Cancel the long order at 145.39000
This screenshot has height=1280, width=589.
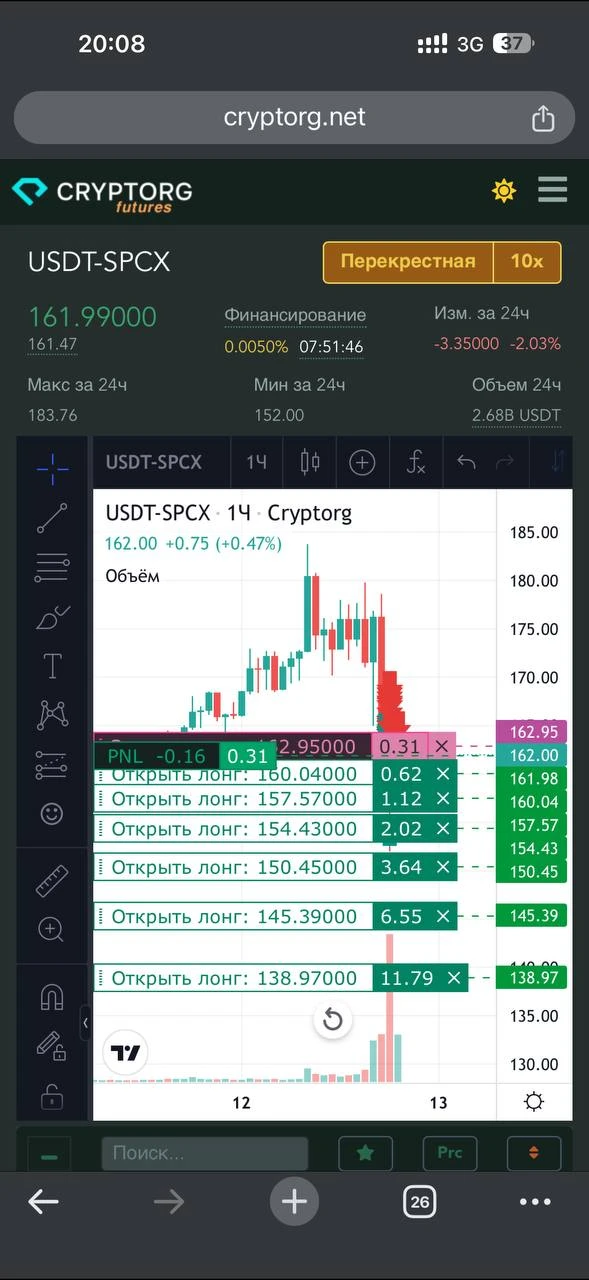point(443,916)
